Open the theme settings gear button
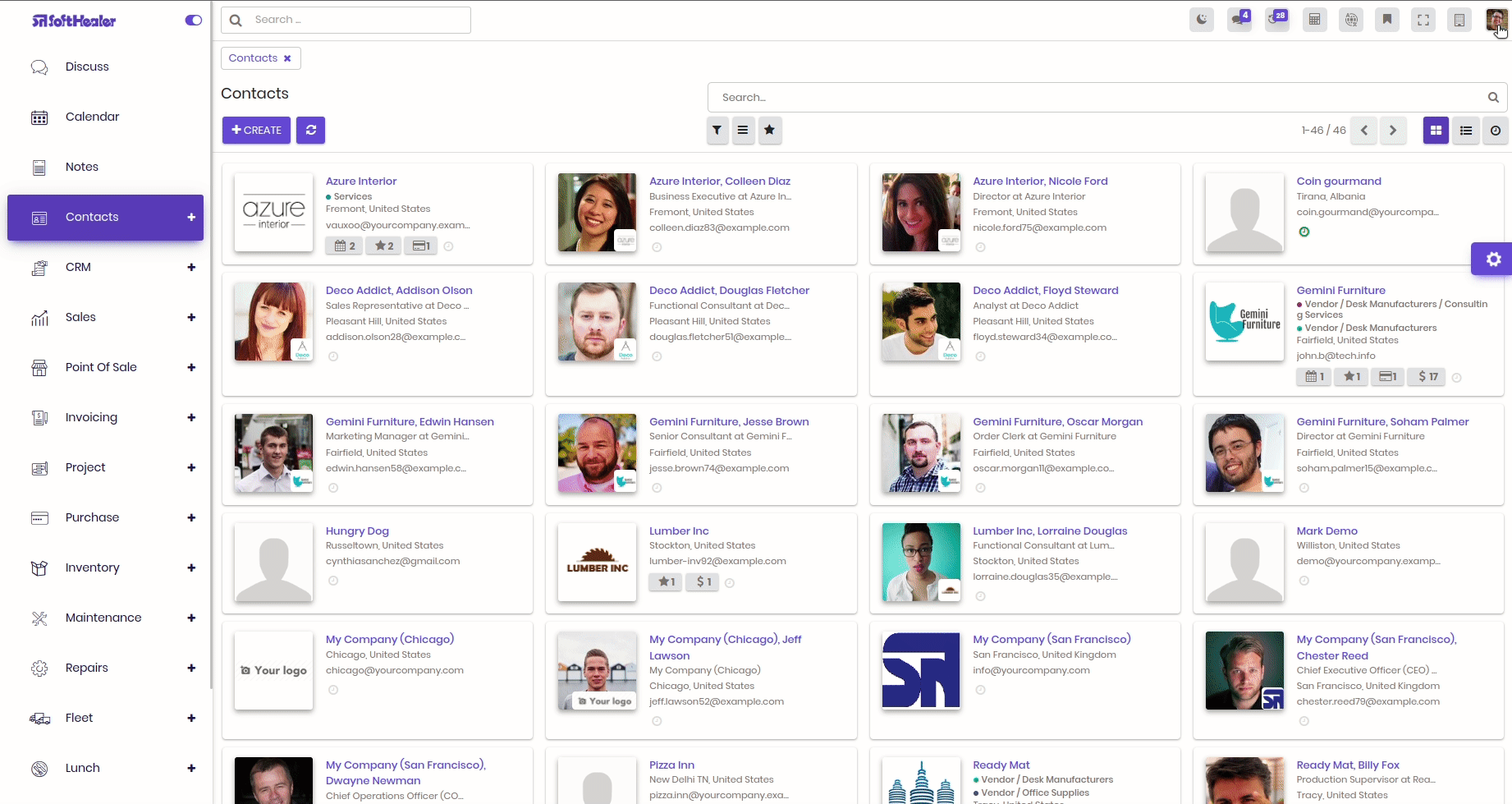This screenshot has width=1512, height=804. click(1492, 260)
